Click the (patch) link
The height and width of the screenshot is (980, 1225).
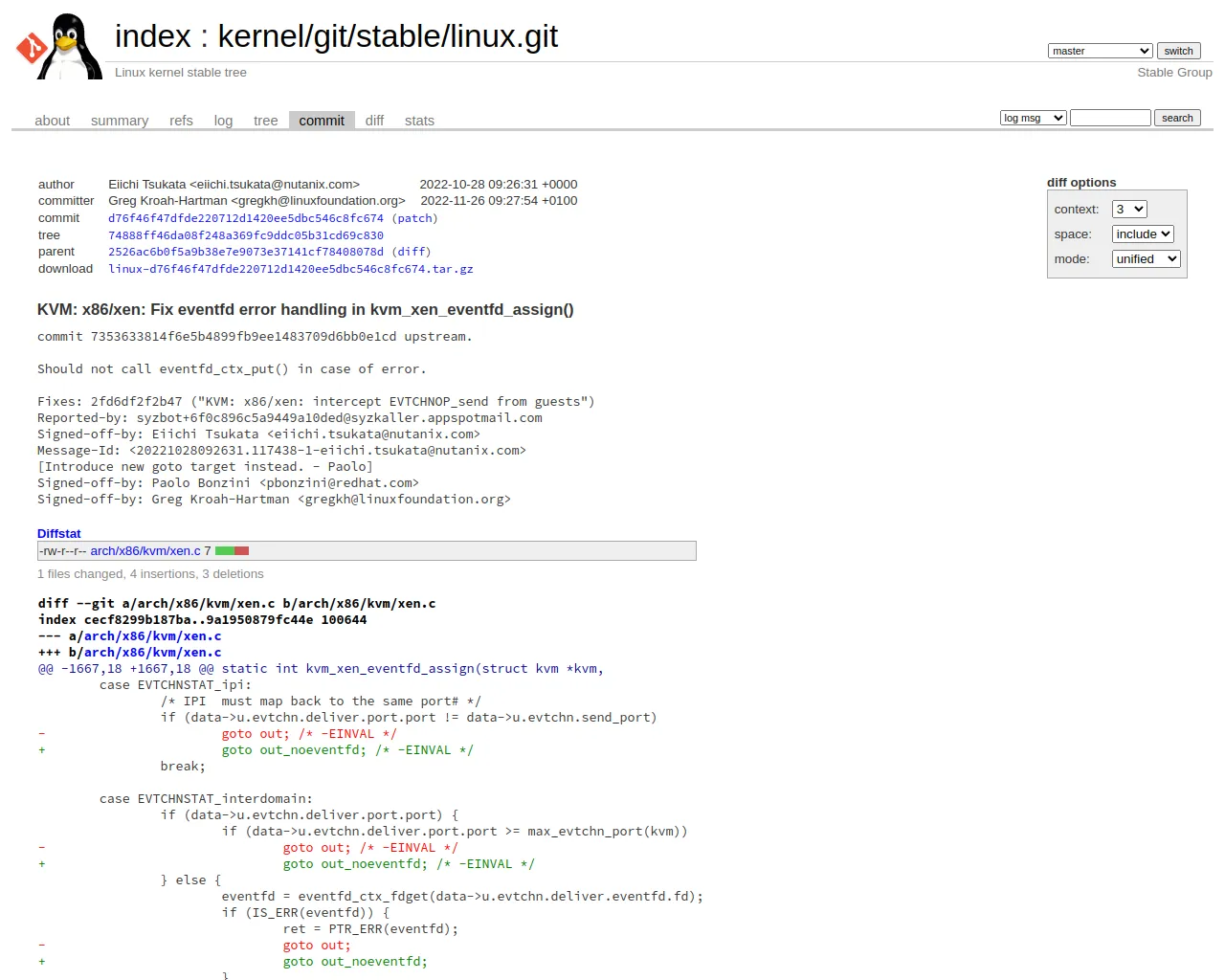pyautogui.click(x=414, y=218)
